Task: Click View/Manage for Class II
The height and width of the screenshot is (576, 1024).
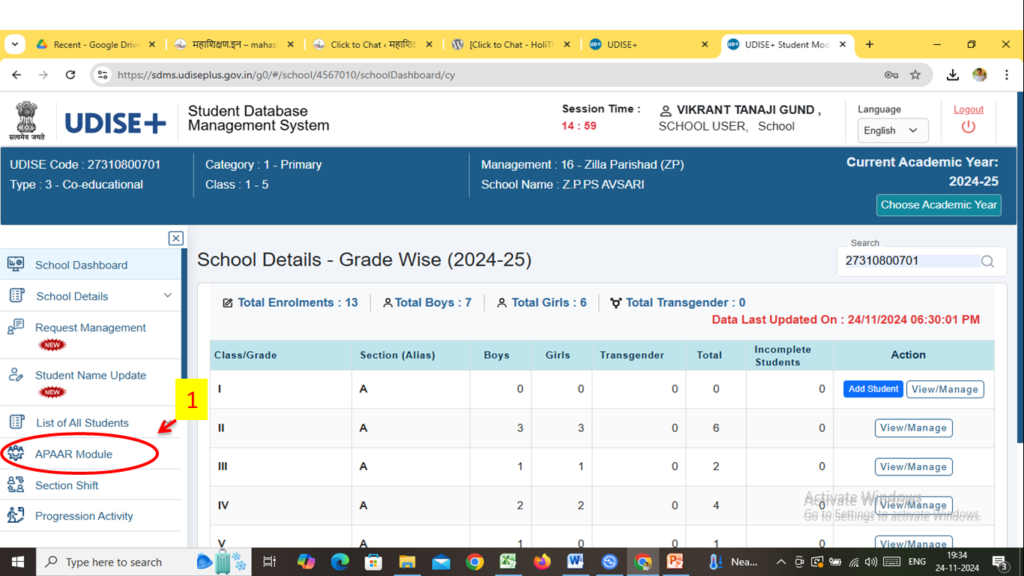Action: coord(913,428)
